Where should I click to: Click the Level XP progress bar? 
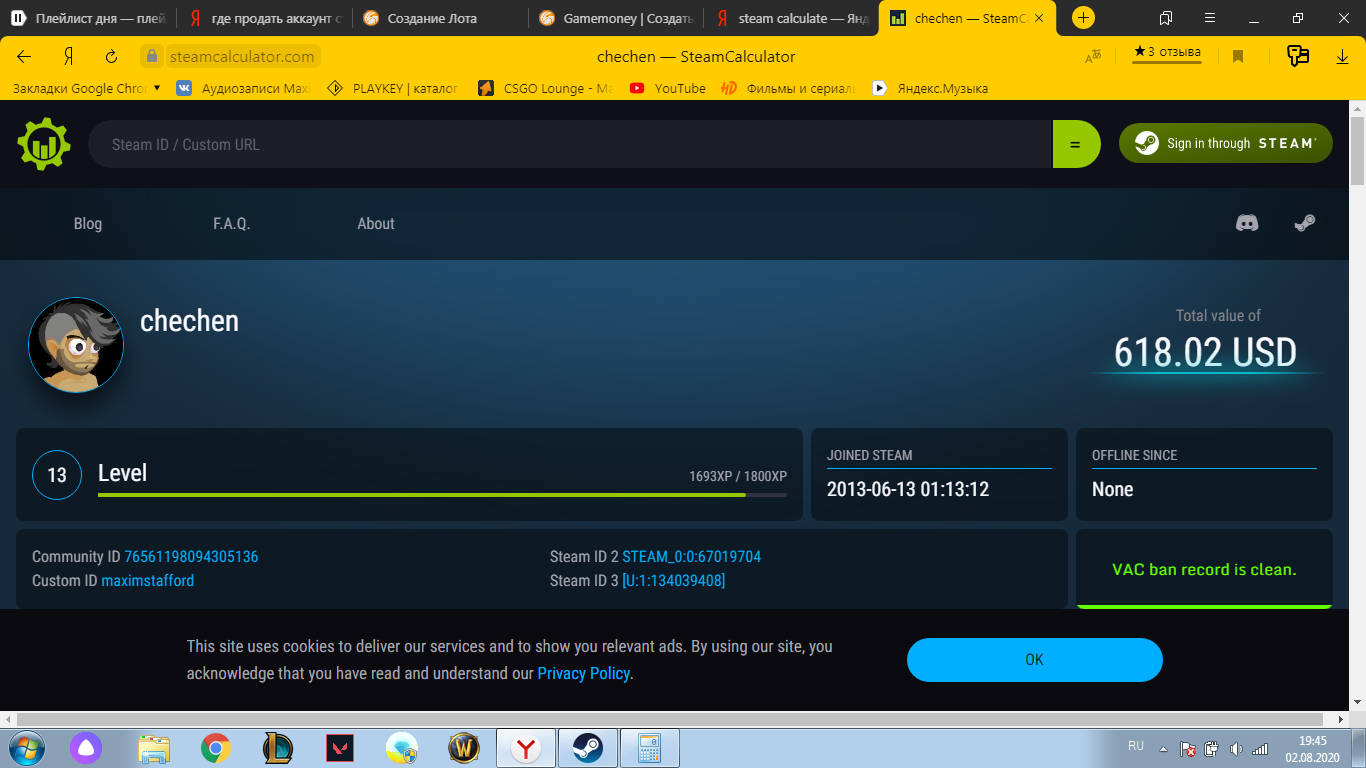[442, 494]
